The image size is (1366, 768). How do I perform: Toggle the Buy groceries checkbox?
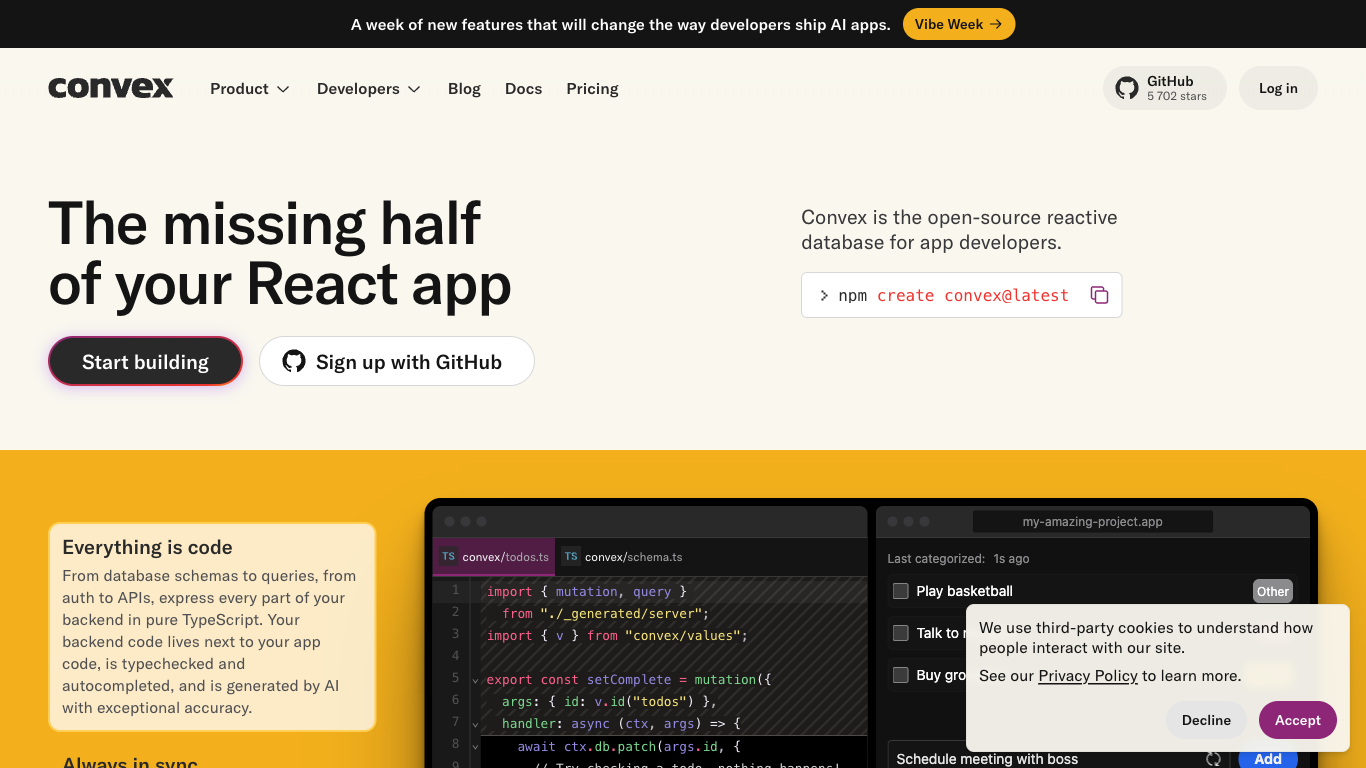[901, 675]
